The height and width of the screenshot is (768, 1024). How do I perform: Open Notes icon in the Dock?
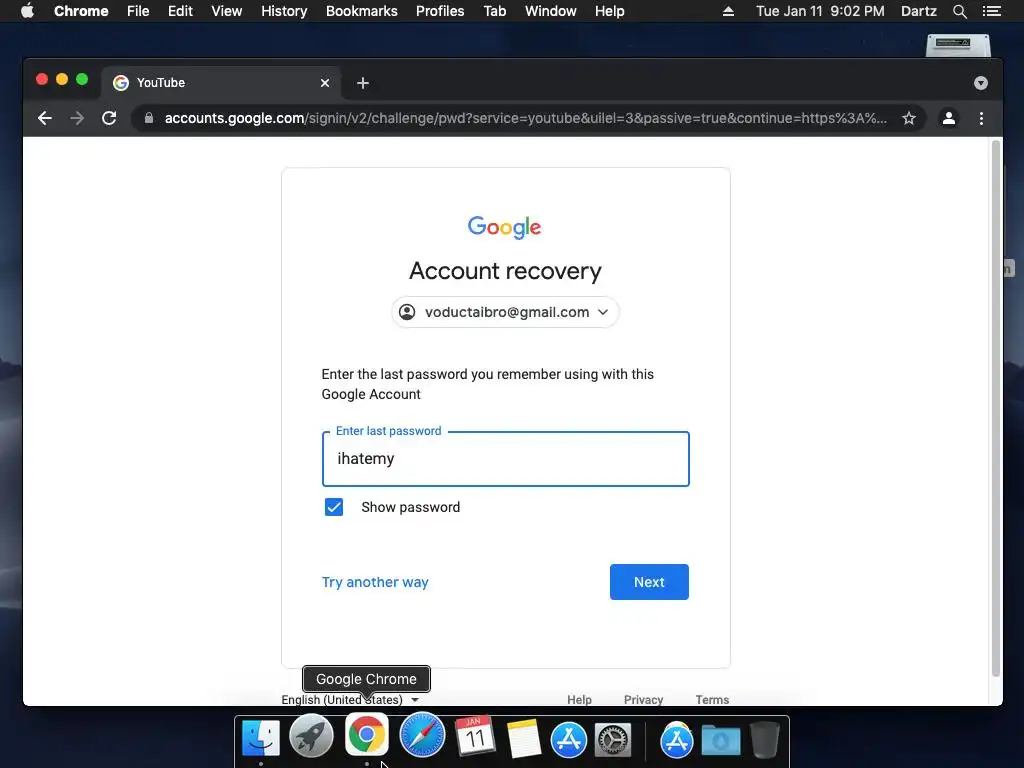tap(523, 739)
